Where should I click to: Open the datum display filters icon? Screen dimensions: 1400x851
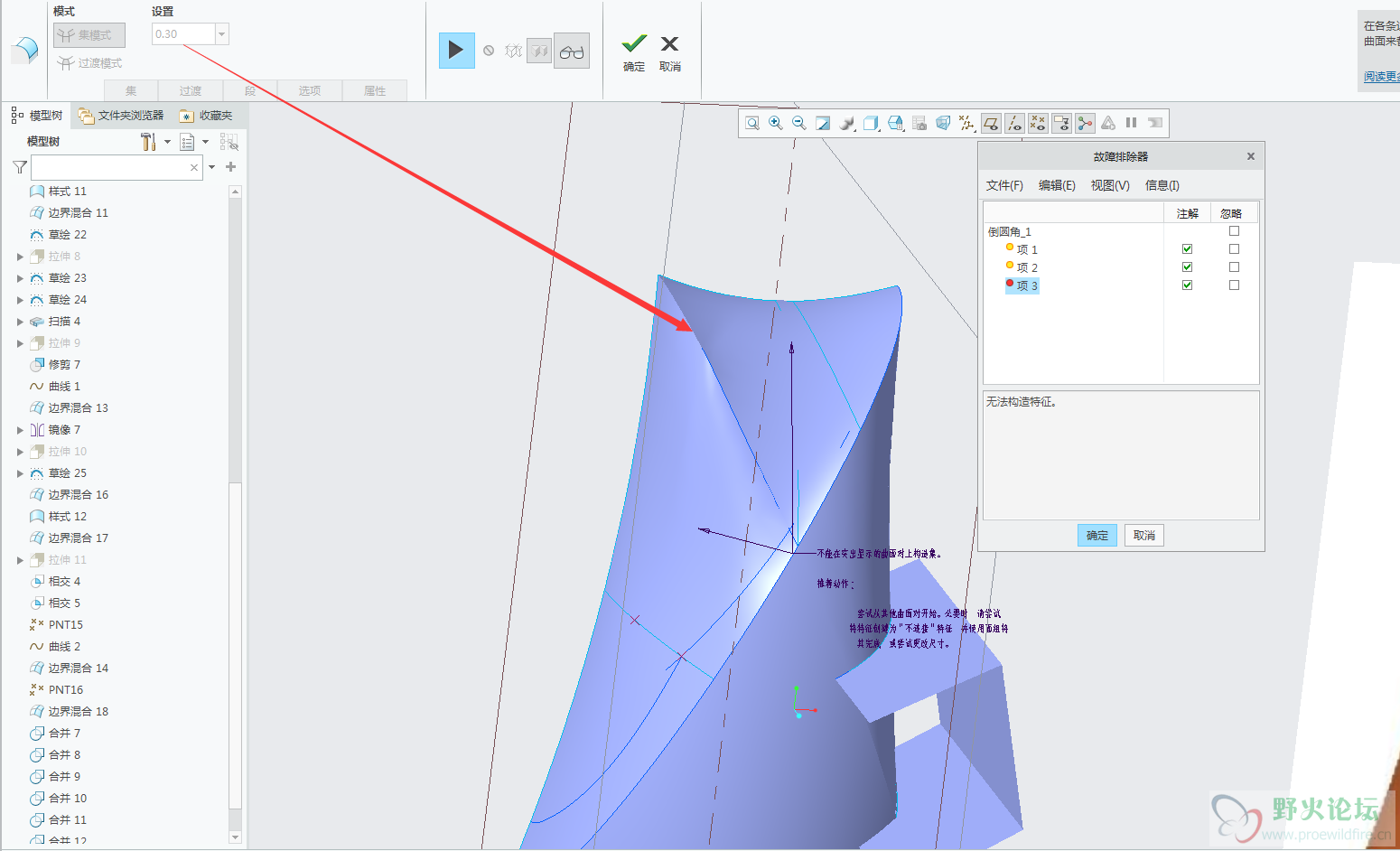(x=966, y=124)
